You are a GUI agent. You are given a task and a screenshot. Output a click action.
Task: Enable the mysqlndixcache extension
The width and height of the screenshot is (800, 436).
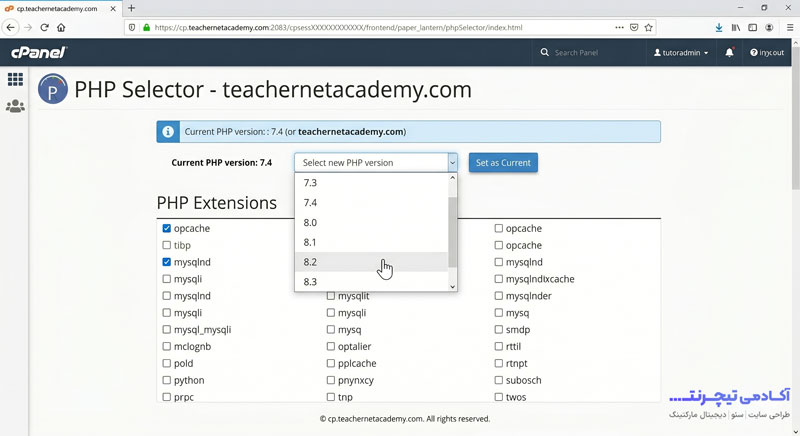[498, 279]
